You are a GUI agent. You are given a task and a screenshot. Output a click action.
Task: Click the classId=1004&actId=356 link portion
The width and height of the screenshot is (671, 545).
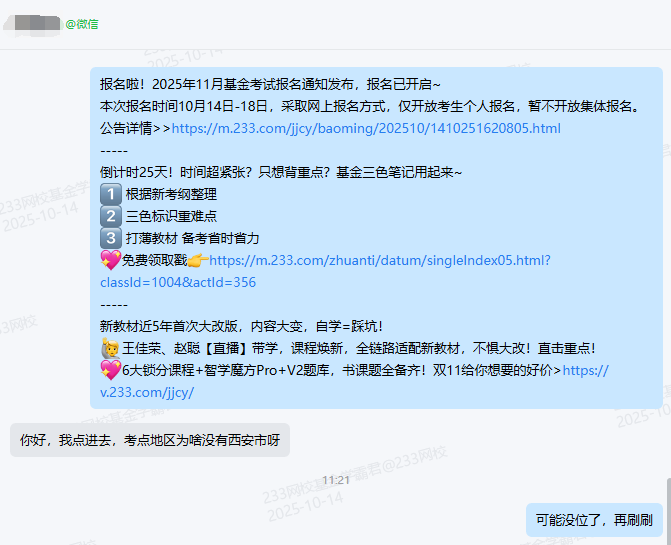(x=178, y=282)
